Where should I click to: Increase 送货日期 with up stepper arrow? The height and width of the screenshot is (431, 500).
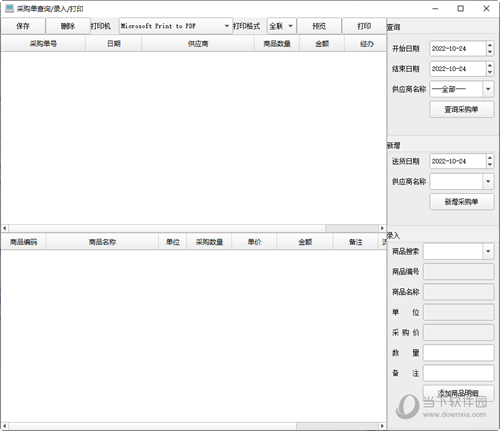[490, 158]
